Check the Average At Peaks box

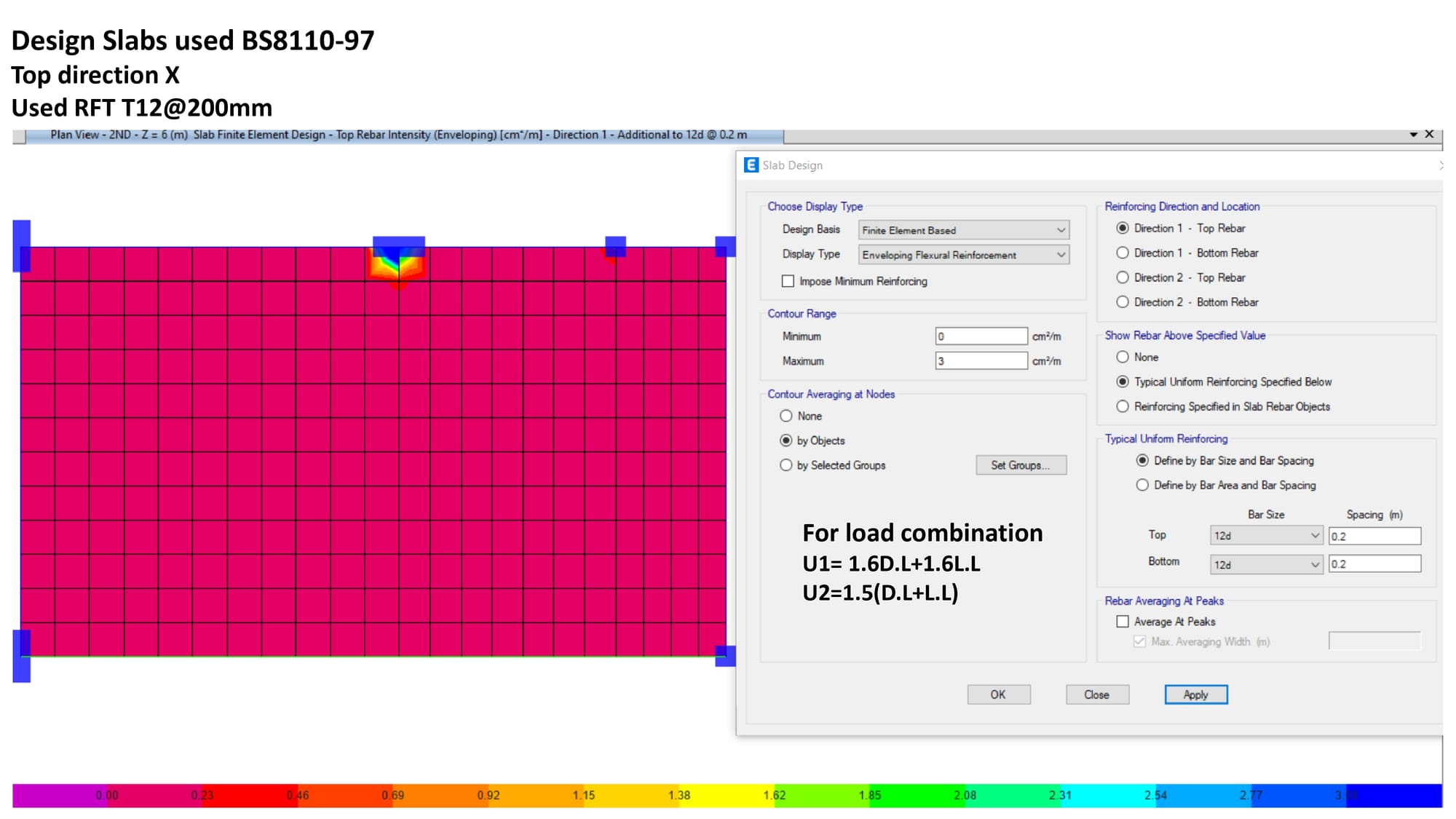click(1123, 622)
